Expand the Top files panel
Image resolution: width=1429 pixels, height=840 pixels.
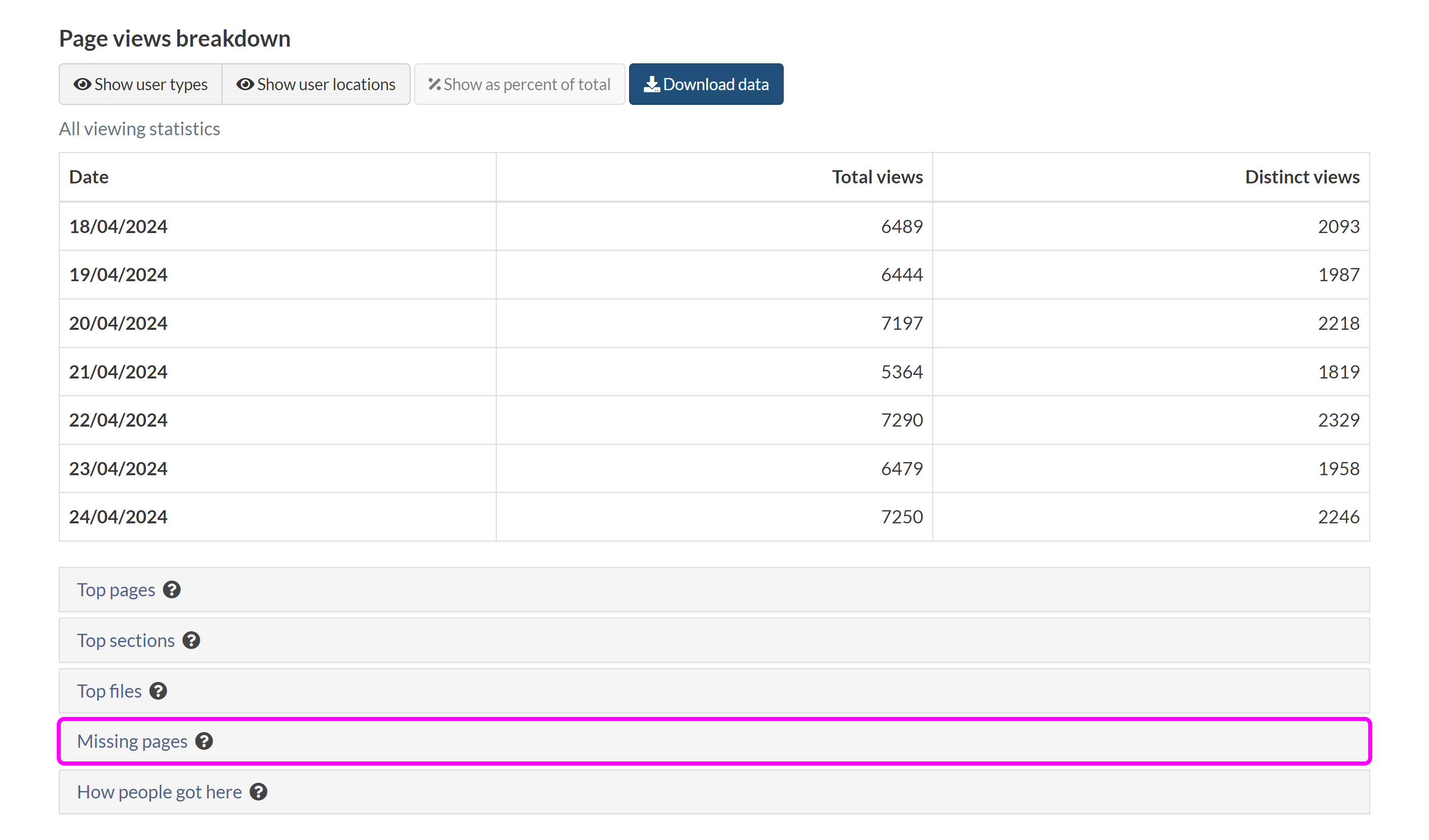(x=109, y=691)
